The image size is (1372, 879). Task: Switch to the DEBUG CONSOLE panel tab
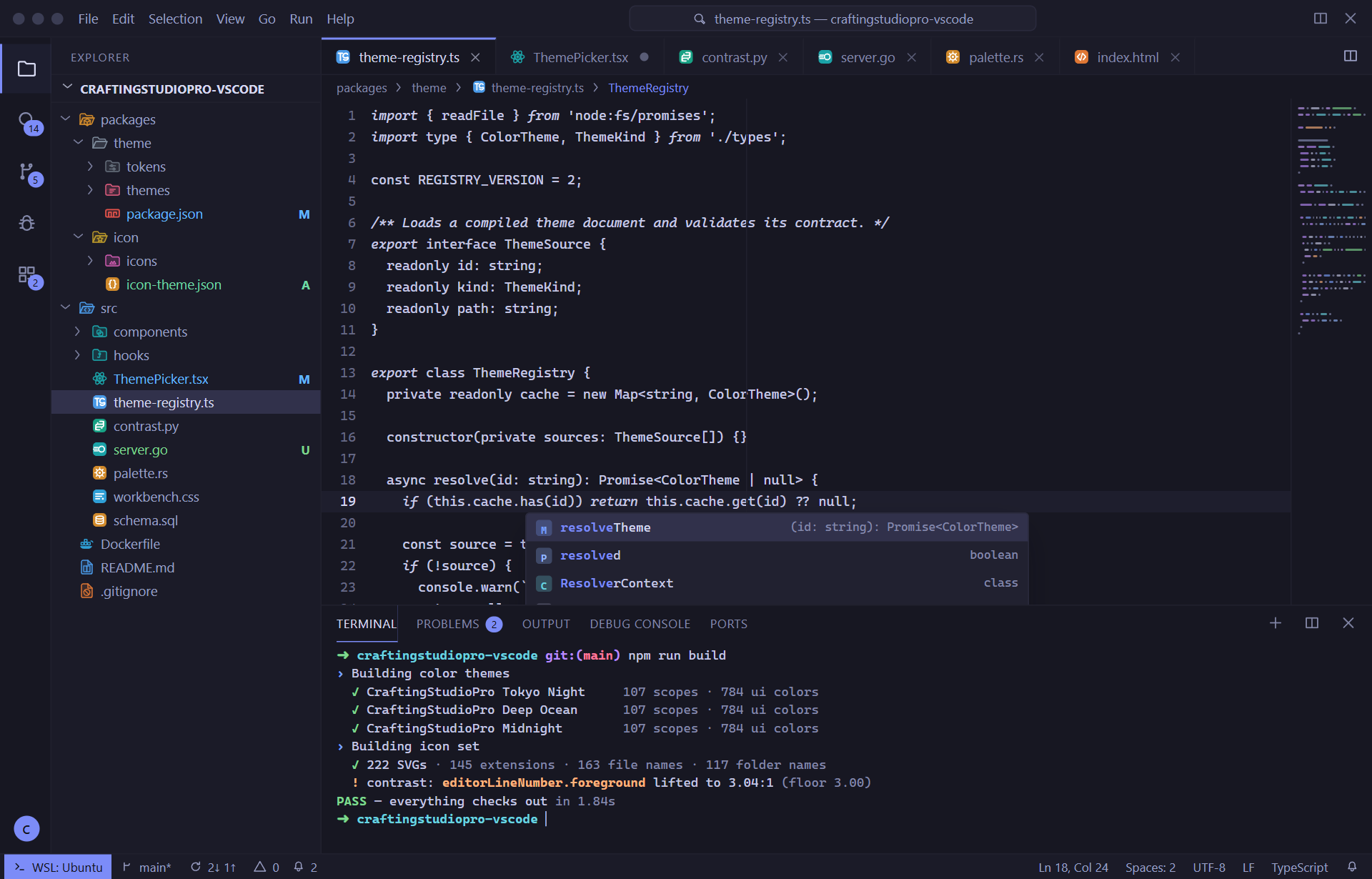click(x=640, y=624)
